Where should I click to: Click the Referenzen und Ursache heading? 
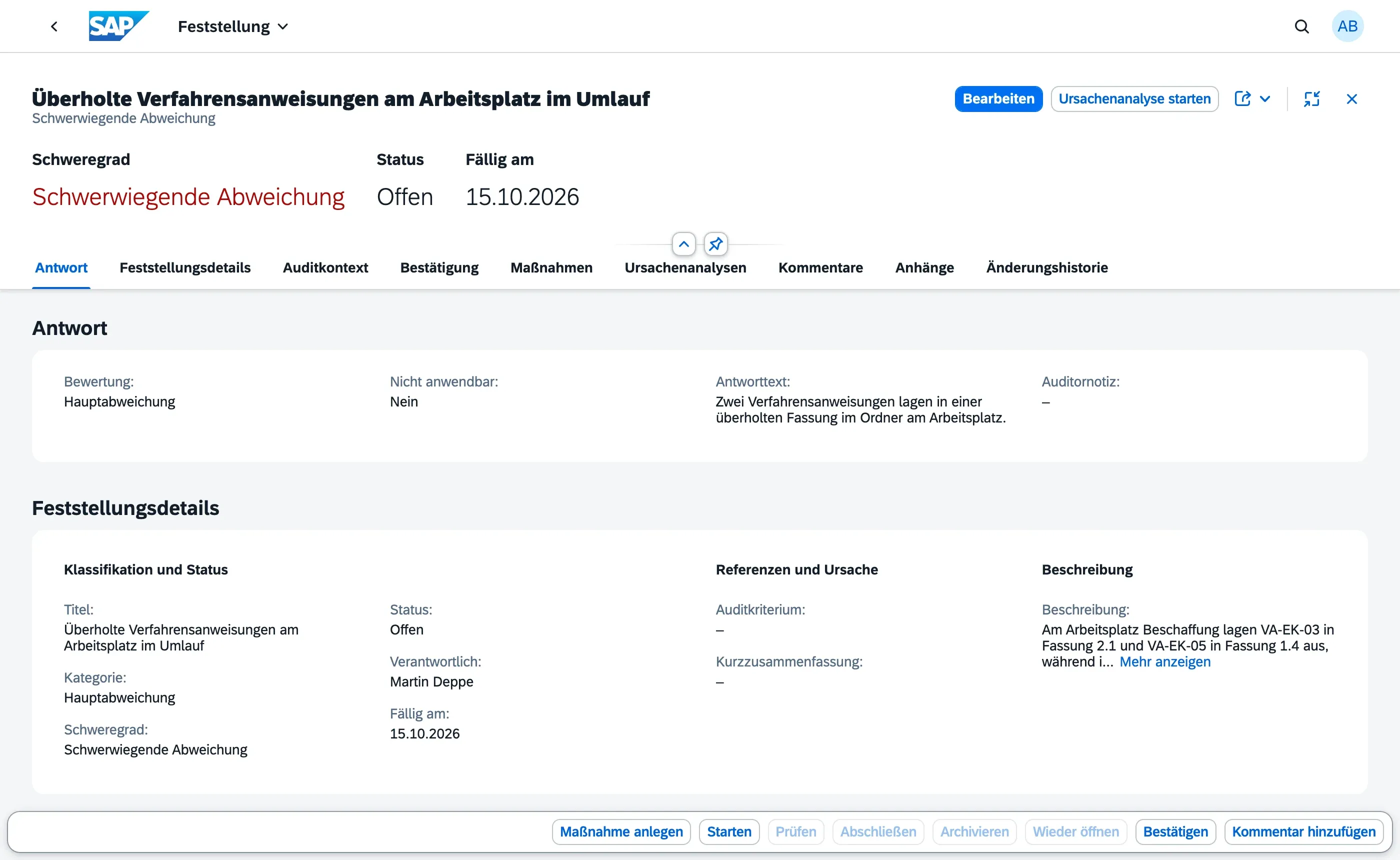(796, 569)
